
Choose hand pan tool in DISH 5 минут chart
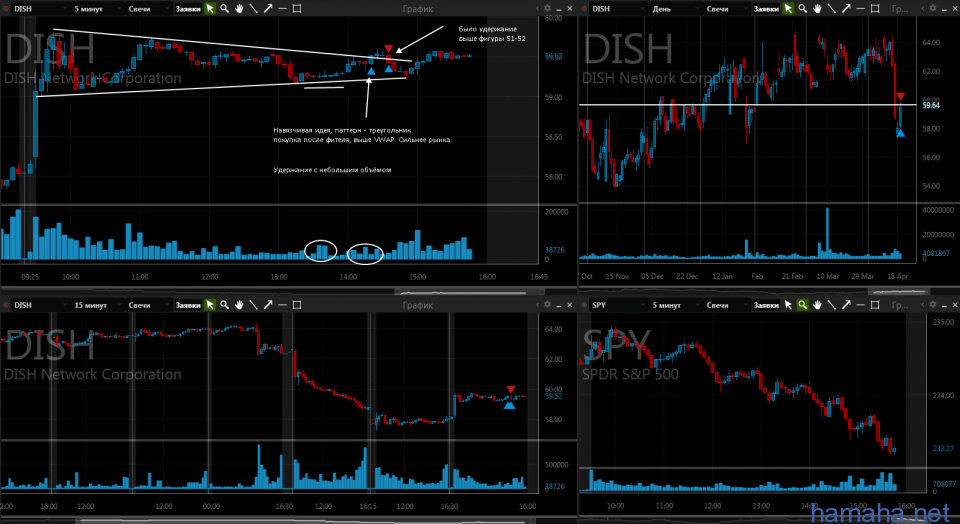239,9
